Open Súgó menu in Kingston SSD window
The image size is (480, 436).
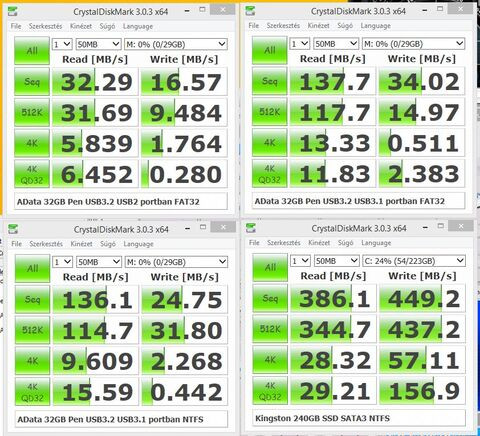345,243
